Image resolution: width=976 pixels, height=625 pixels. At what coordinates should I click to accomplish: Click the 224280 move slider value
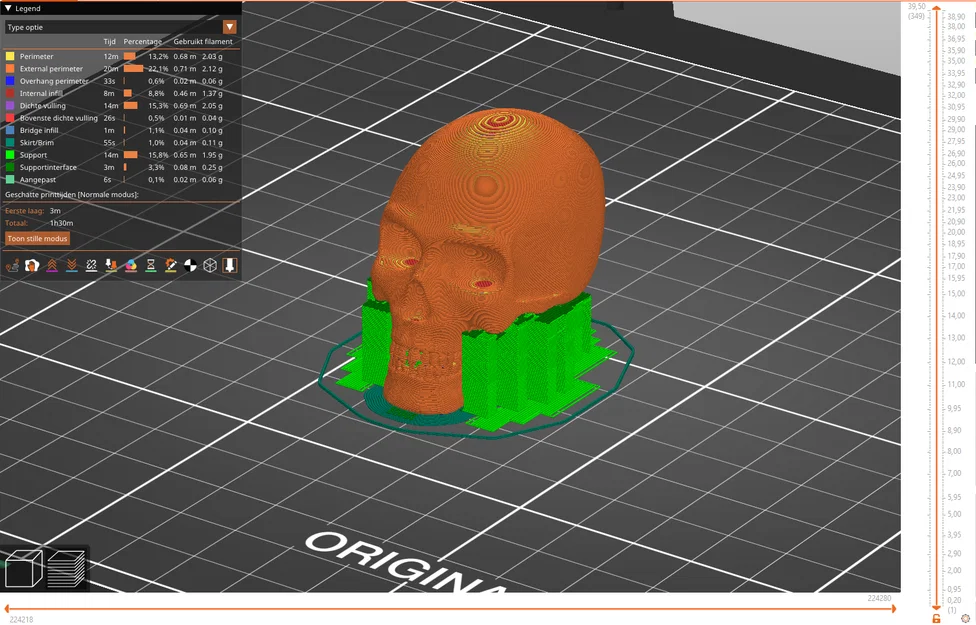pos(879,598)
